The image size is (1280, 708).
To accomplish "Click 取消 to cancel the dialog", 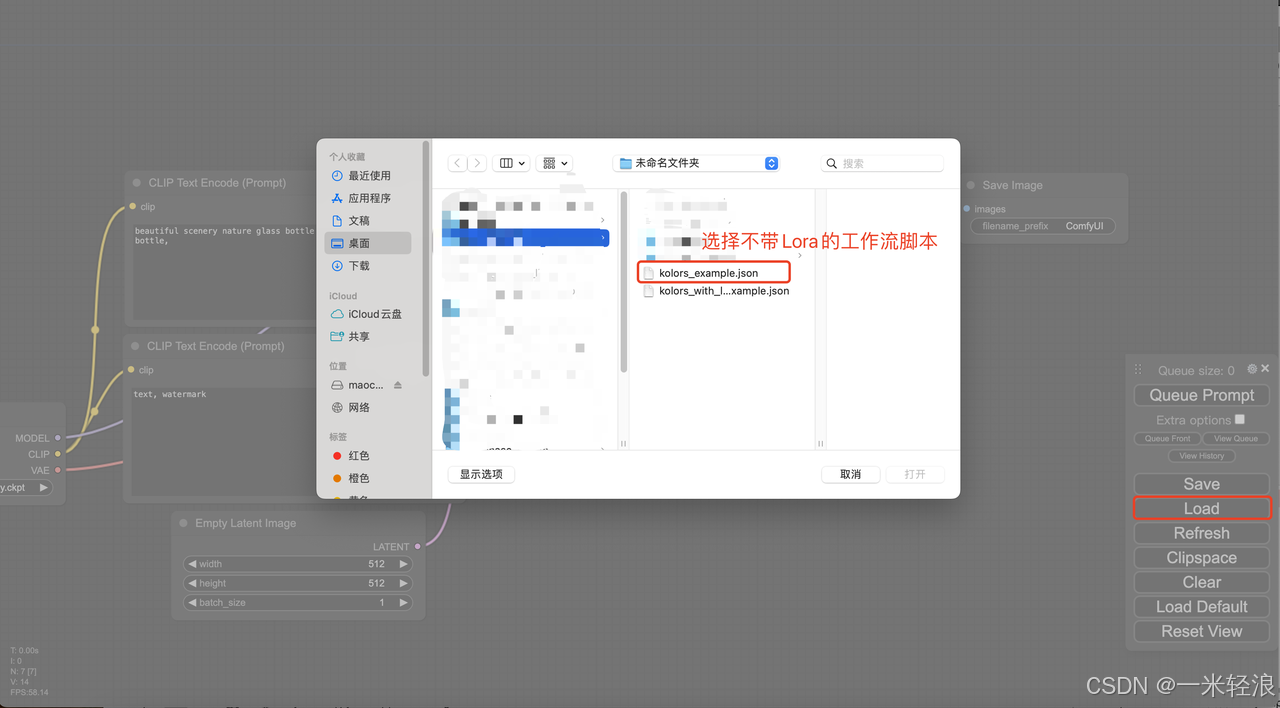I will 850,474.
